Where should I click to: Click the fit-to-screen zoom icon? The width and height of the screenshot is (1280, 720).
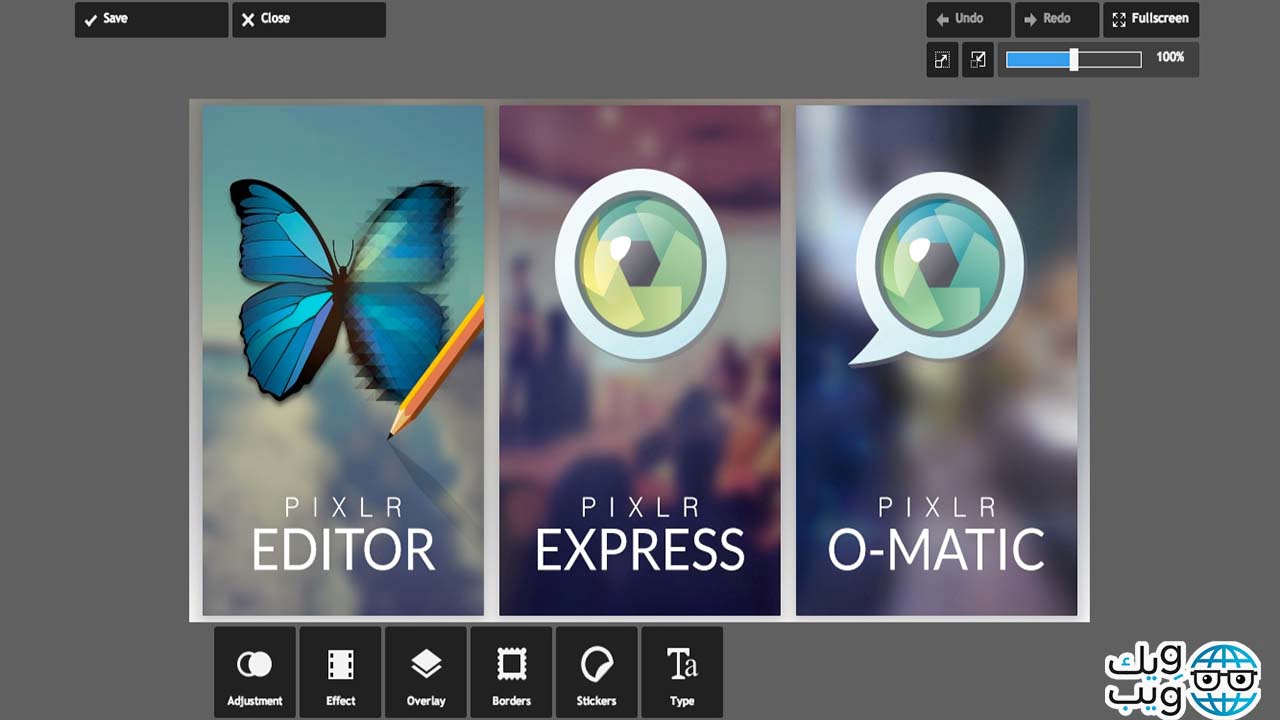click(x=943, y=60)
